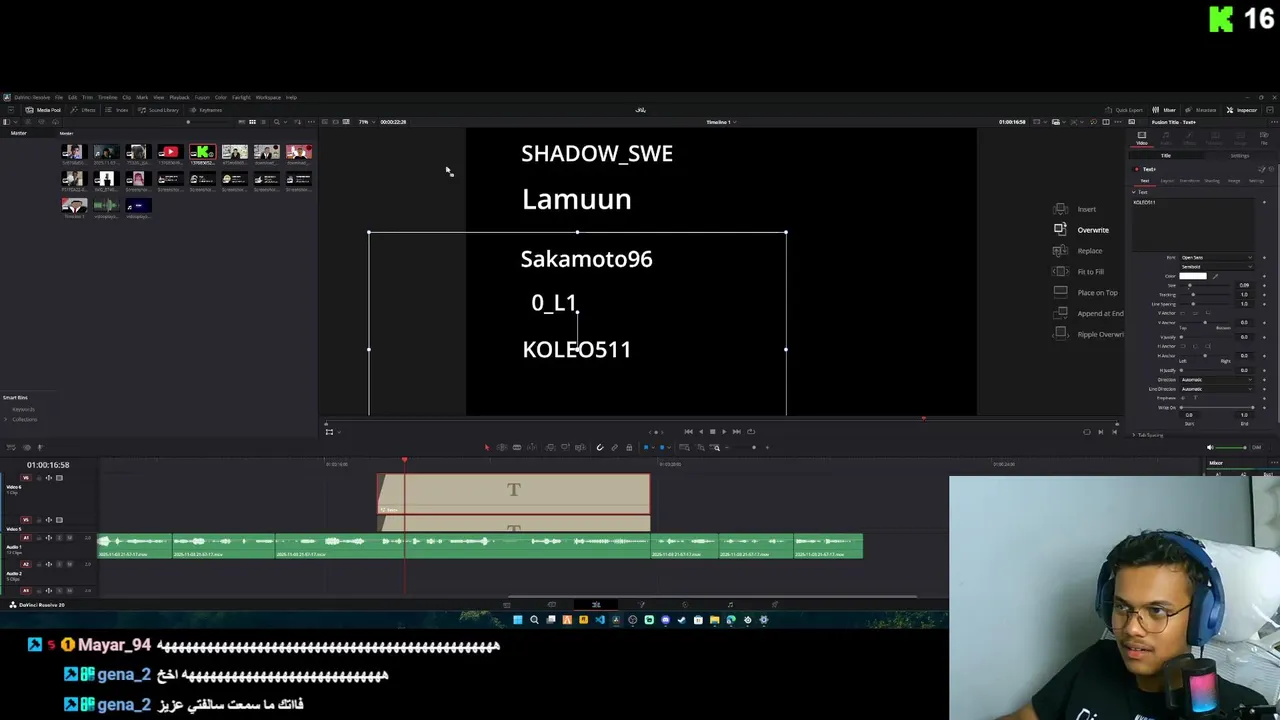Image resolution: width=1280 pixels, height=720 pixels.
Task: Open Windows taskbar search
Action: [x=534, y=620]
